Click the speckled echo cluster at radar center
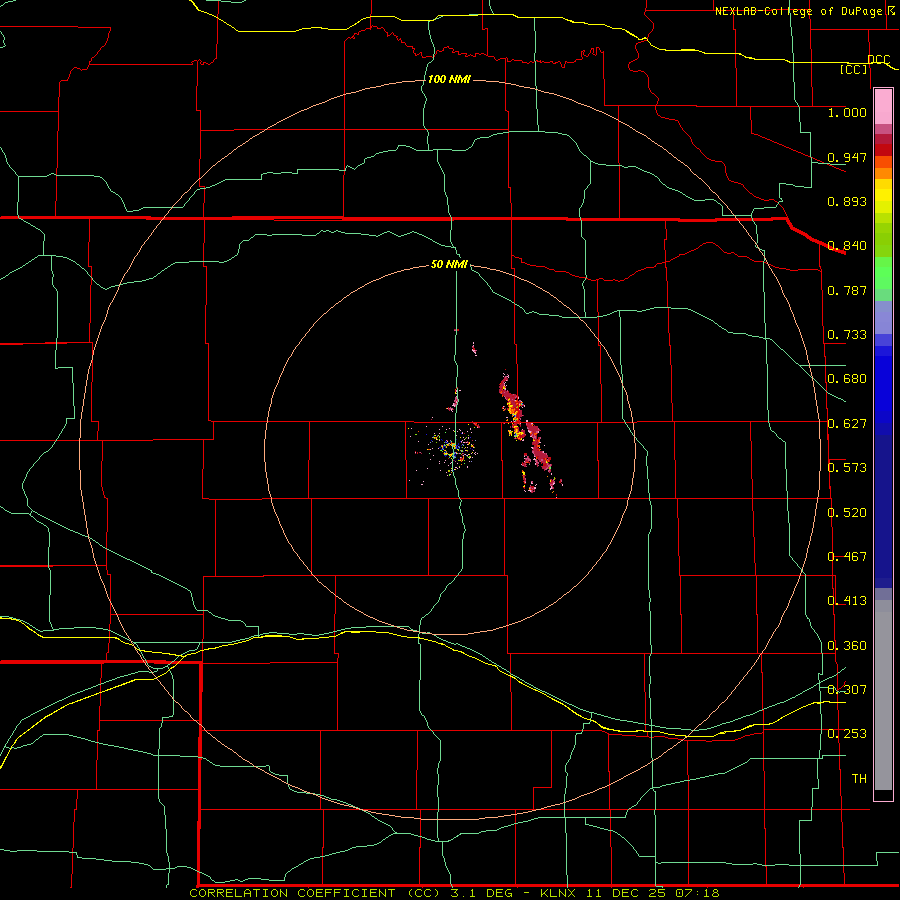The height and width of the screenshot is (900, 900). coord(453,449)
